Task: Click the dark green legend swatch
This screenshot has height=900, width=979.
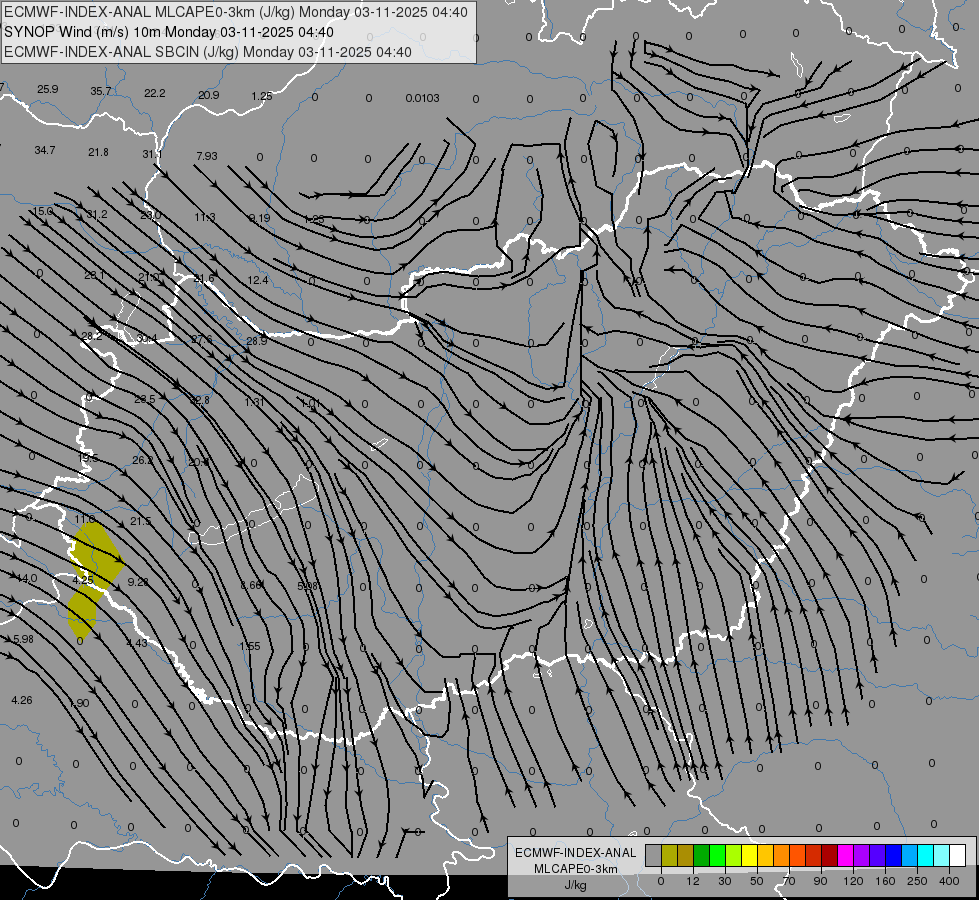Action: click(702, 855)
